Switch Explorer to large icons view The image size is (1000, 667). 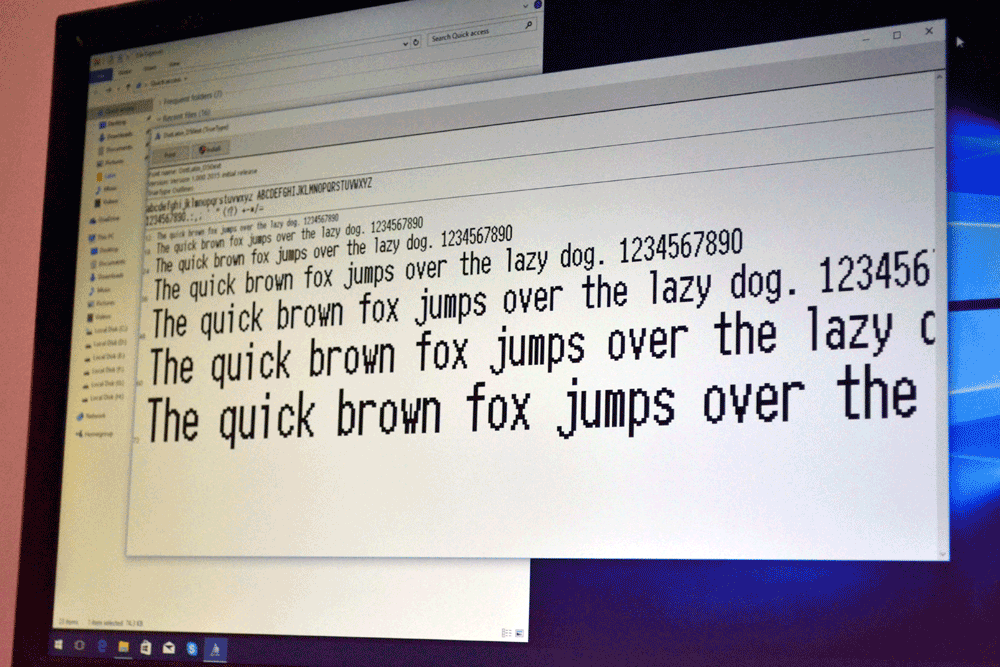click(519, 633)
